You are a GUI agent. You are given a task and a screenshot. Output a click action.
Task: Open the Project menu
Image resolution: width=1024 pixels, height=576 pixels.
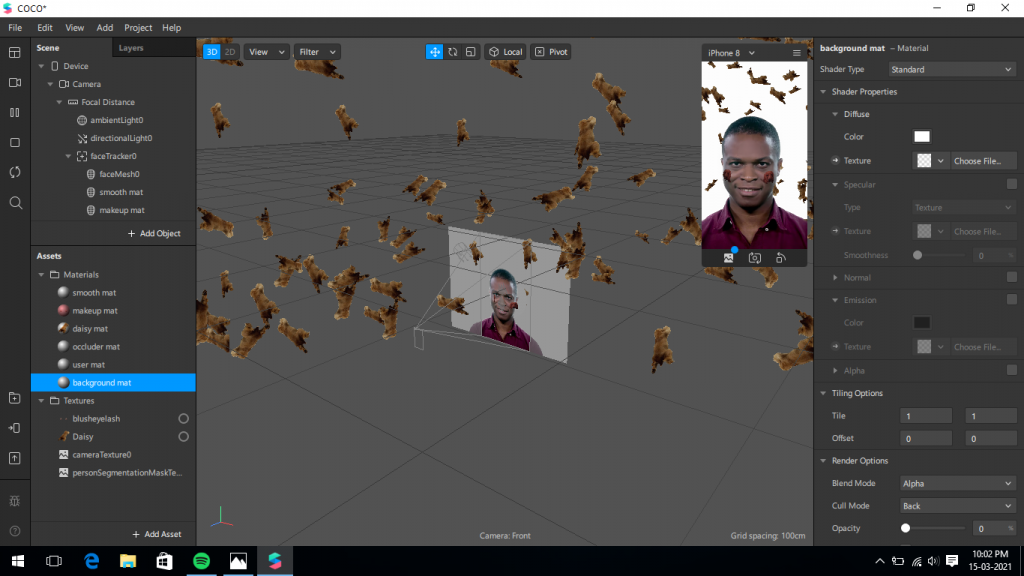[138, 27]
